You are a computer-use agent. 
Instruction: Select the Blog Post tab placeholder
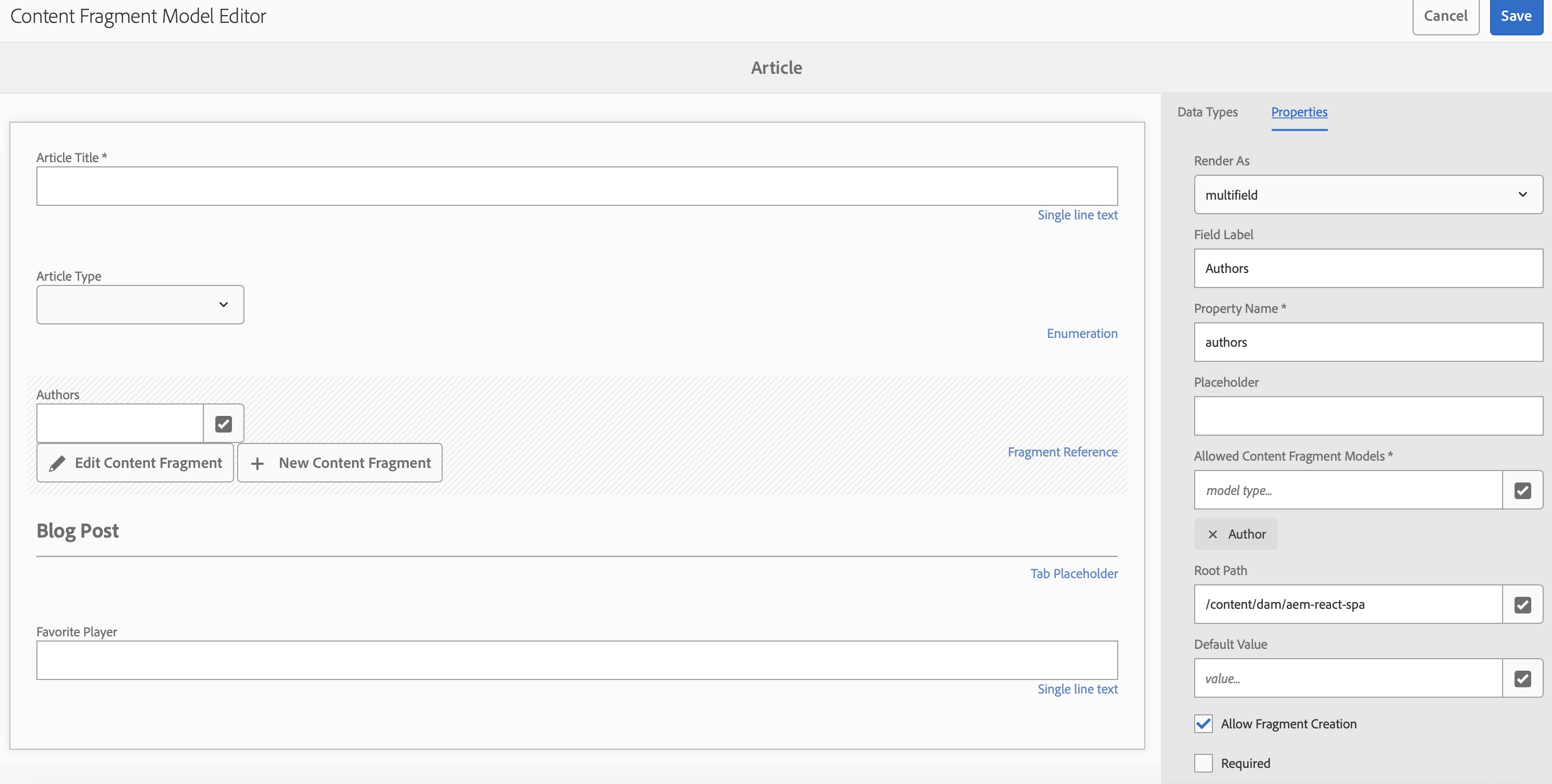point(77,530)
